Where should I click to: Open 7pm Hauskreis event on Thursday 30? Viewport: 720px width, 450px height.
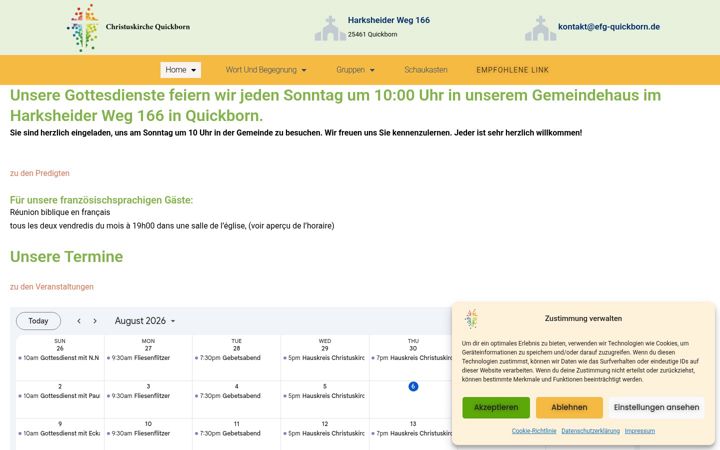pyautogui.click(x=412, y=358)
